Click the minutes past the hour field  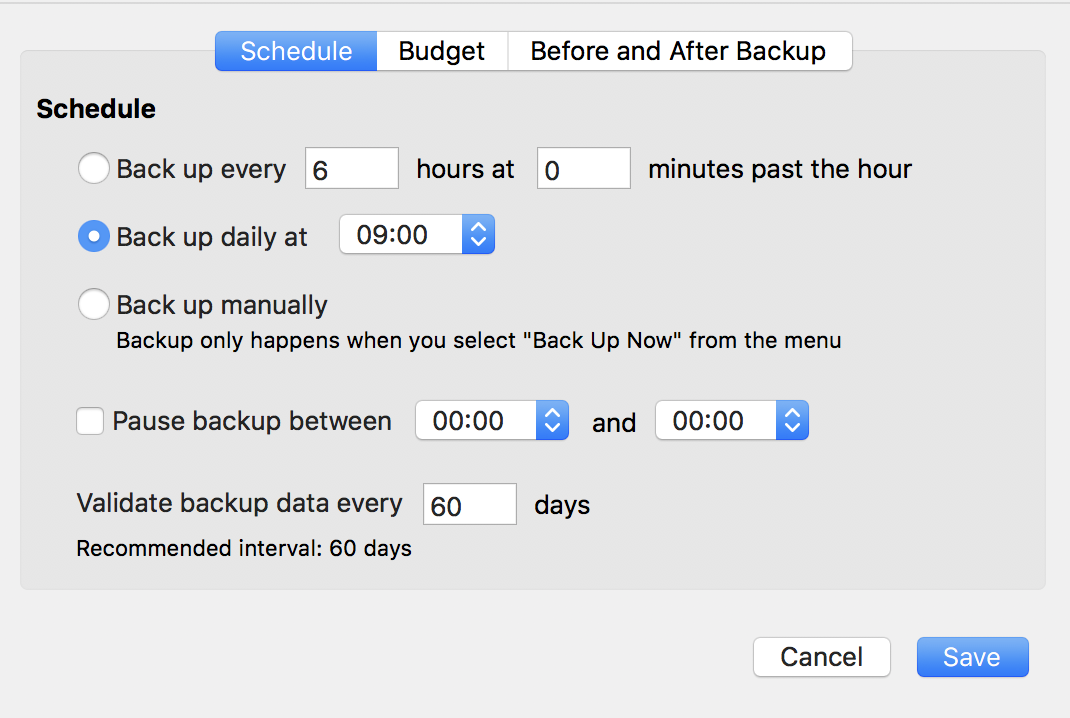pyautogui.click(x=584, y=169)
